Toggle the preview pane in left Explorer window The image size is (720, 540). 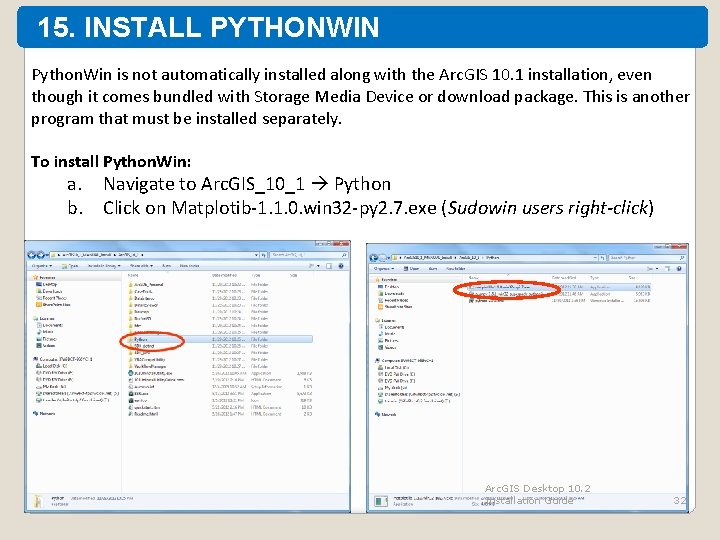(329, 266)
